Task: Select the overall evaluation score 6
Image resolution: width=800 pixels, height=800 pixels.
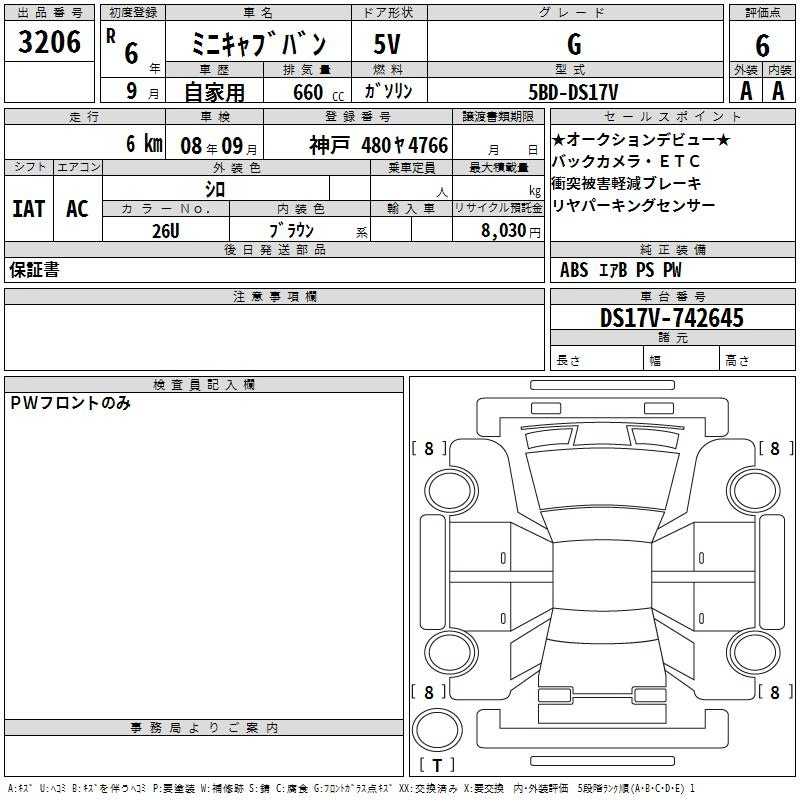Action: 762,44
